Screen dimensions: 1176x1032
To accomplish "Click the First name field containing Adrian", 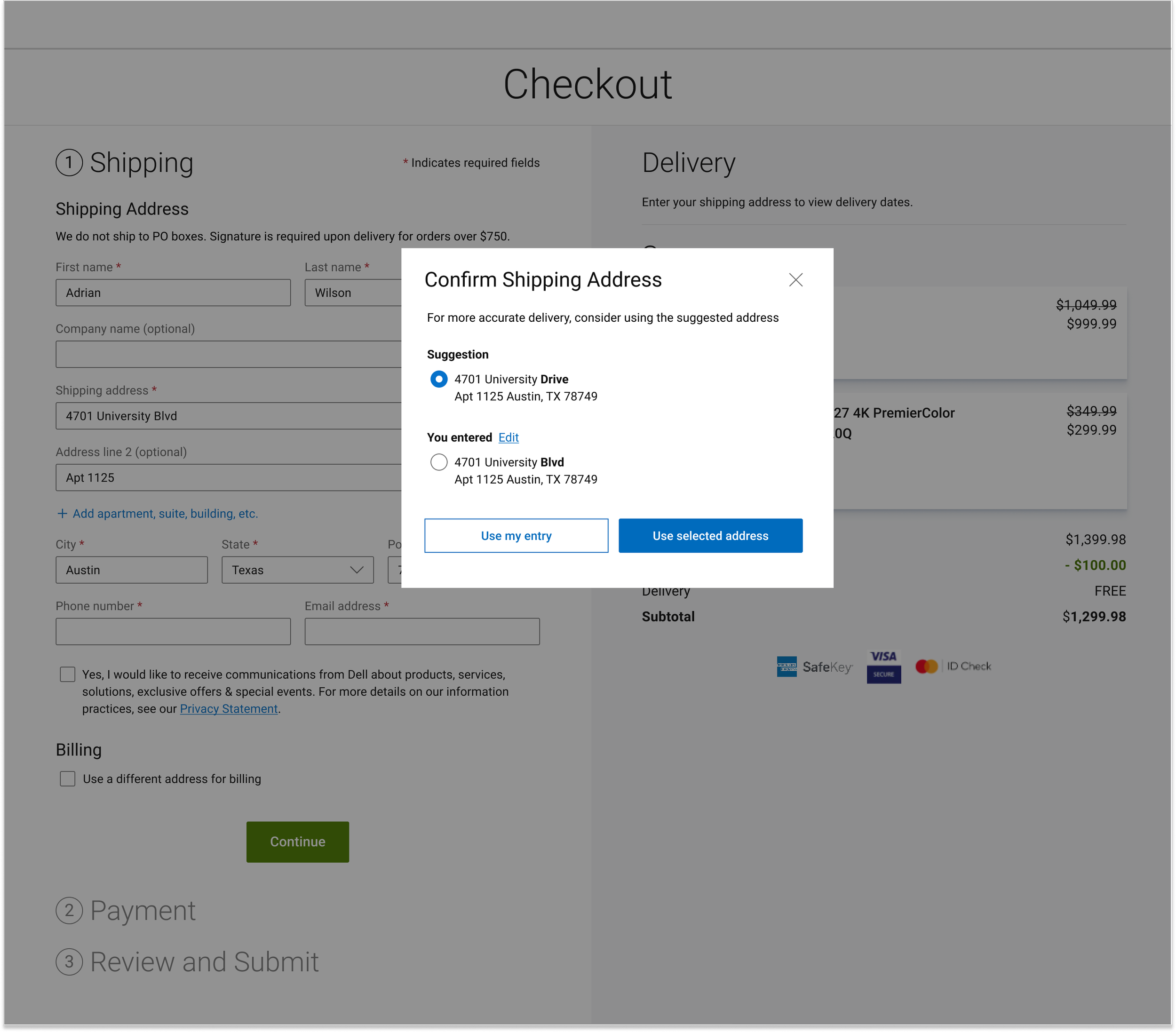I will pos(173,293).
